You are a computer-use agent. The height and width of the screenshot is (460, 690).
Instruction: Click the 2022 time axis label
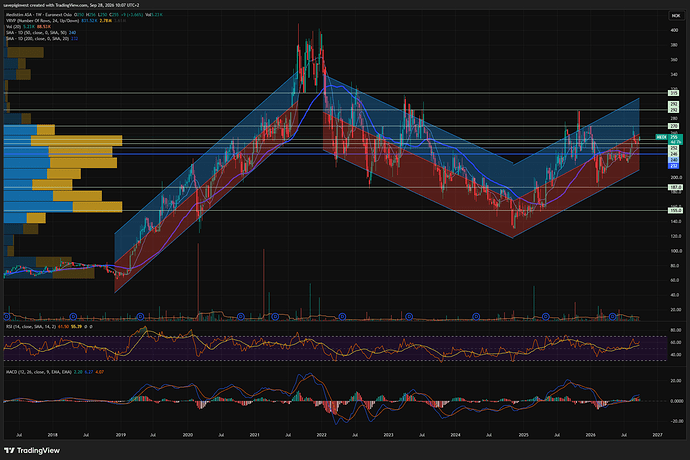coord(321,435)
